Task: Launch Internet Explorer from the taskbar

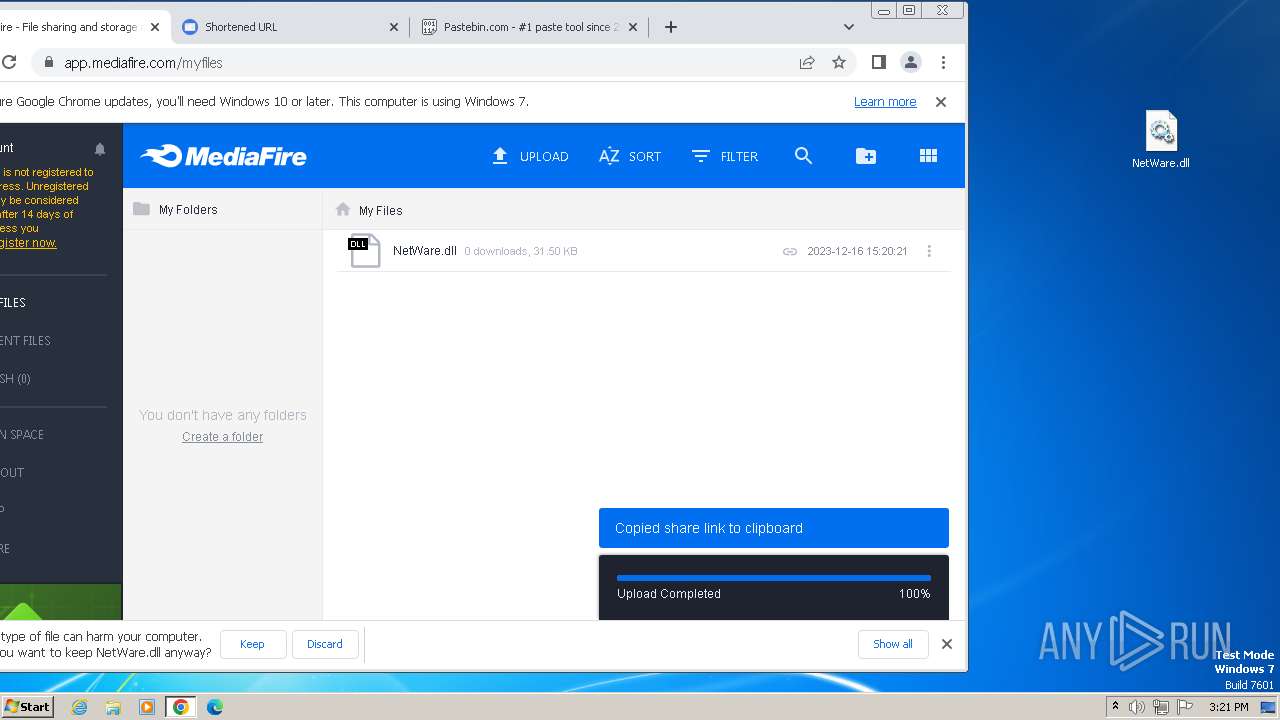Action: 80,707
